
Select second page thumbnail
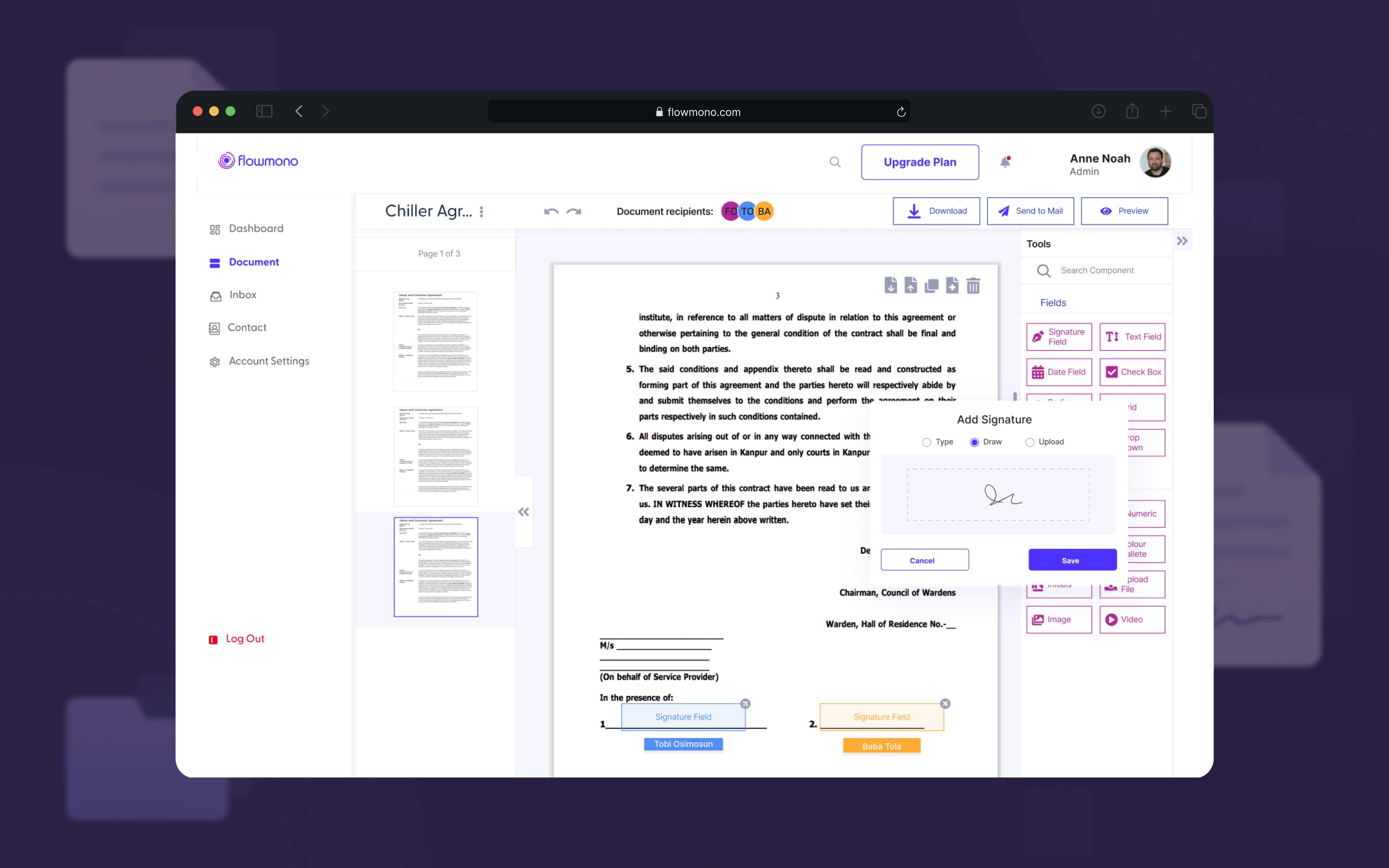click(x=436, y=456)
